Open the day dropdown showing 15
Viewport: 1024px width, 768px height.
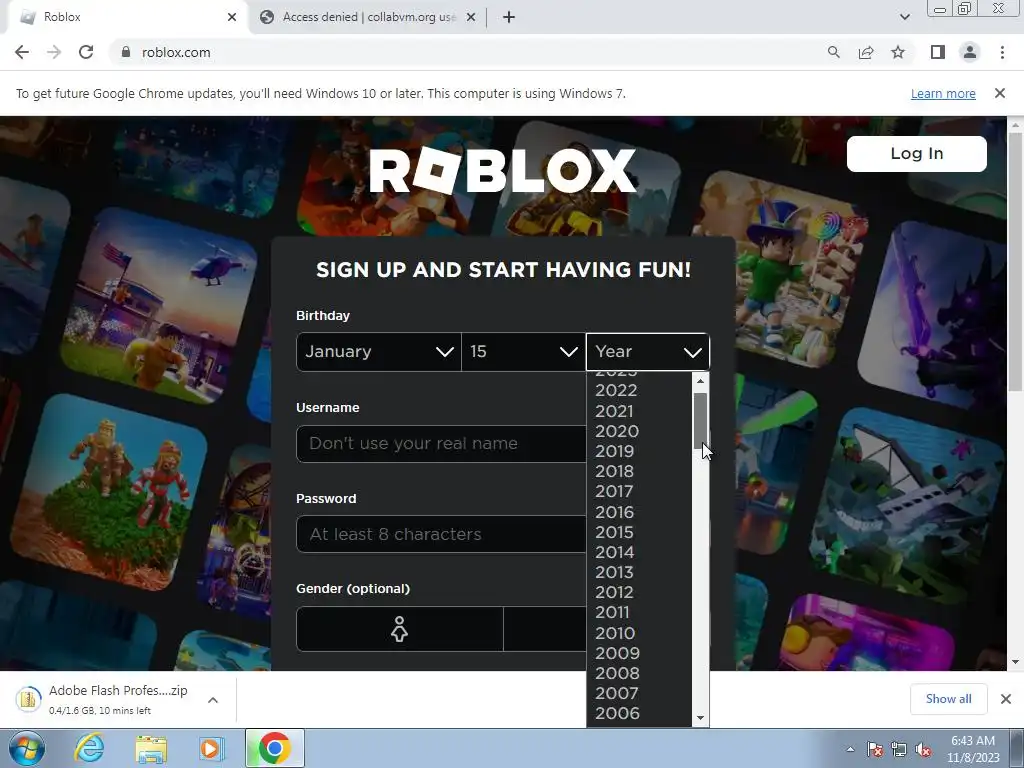(x=524, y=352)
